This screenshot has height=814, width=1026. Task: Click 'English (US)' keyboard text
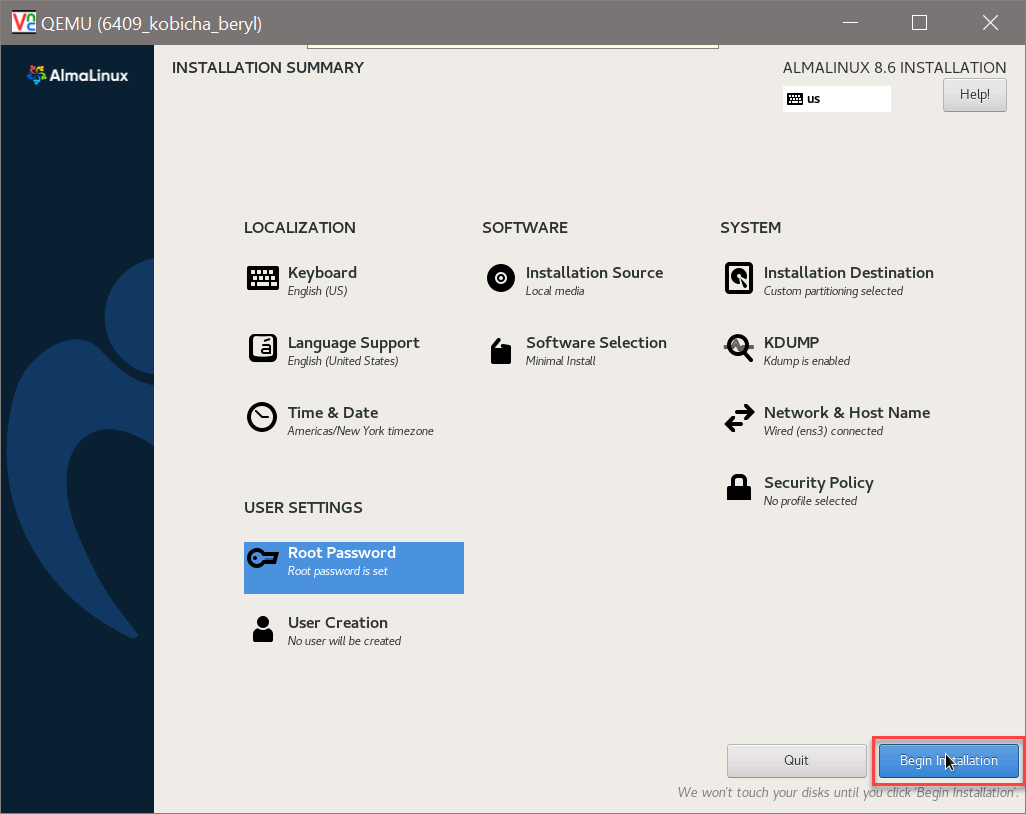click(317, 291)
